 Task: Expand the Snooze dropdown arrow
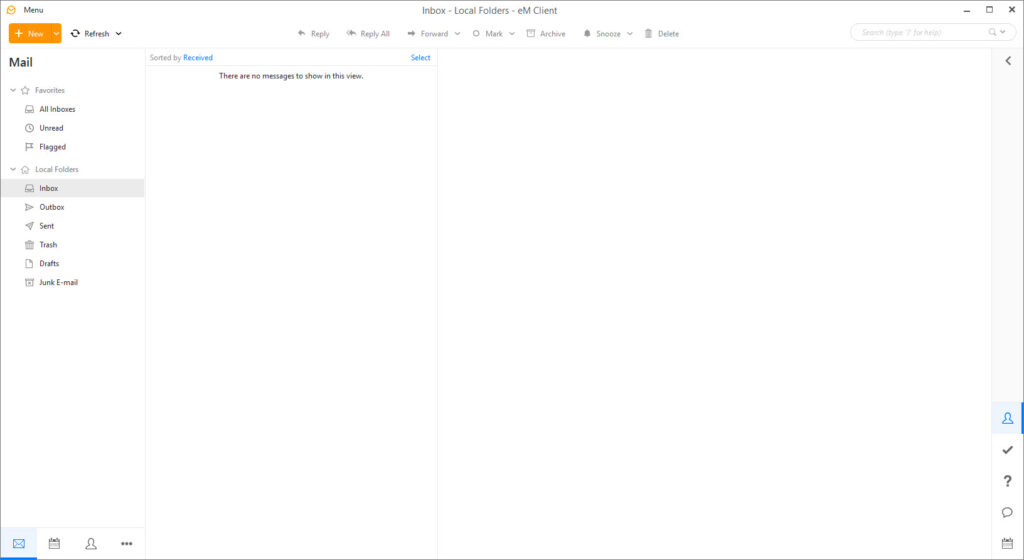630,33
